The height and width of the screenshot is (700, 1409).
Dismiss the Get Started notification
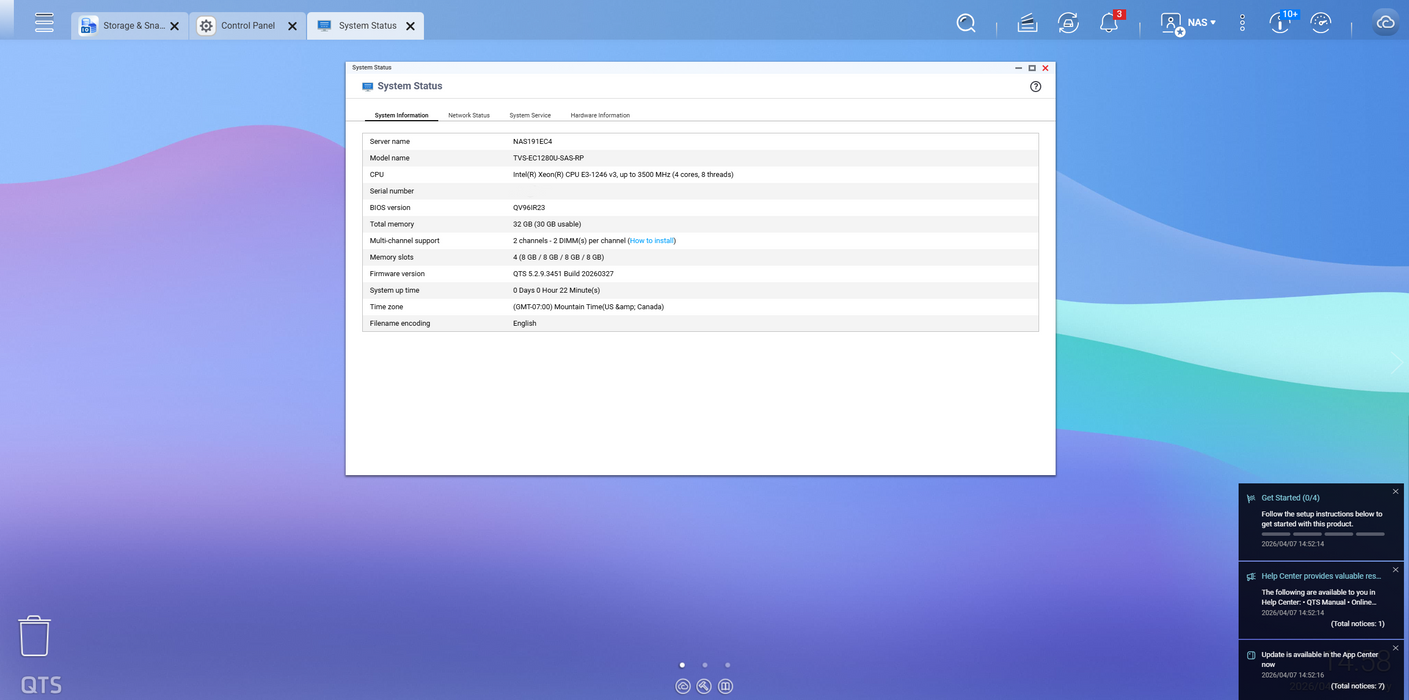click(1396, 491)
